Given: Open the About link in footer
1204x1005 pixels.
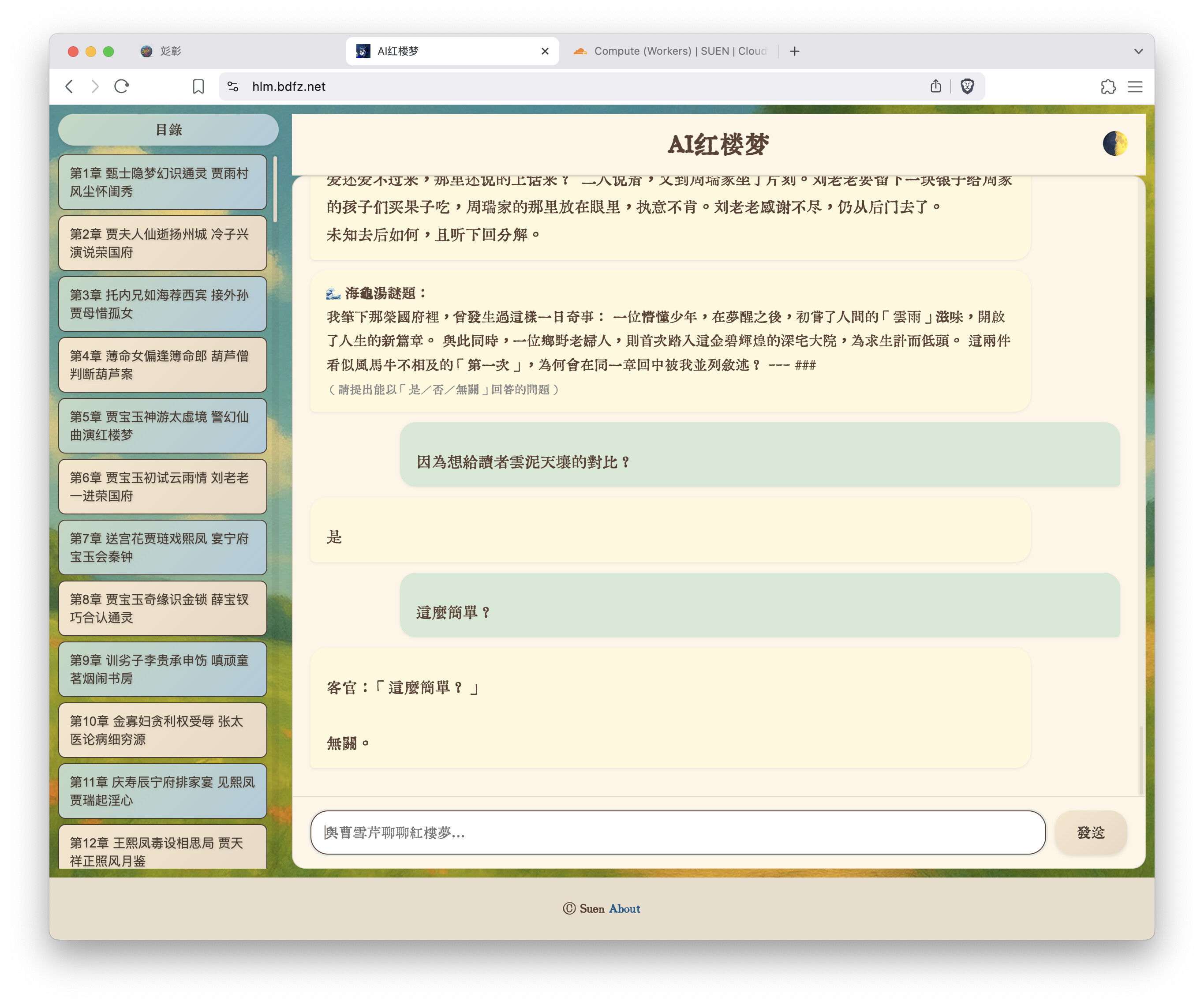Looking at the screenshot, I should coord(624,909).
